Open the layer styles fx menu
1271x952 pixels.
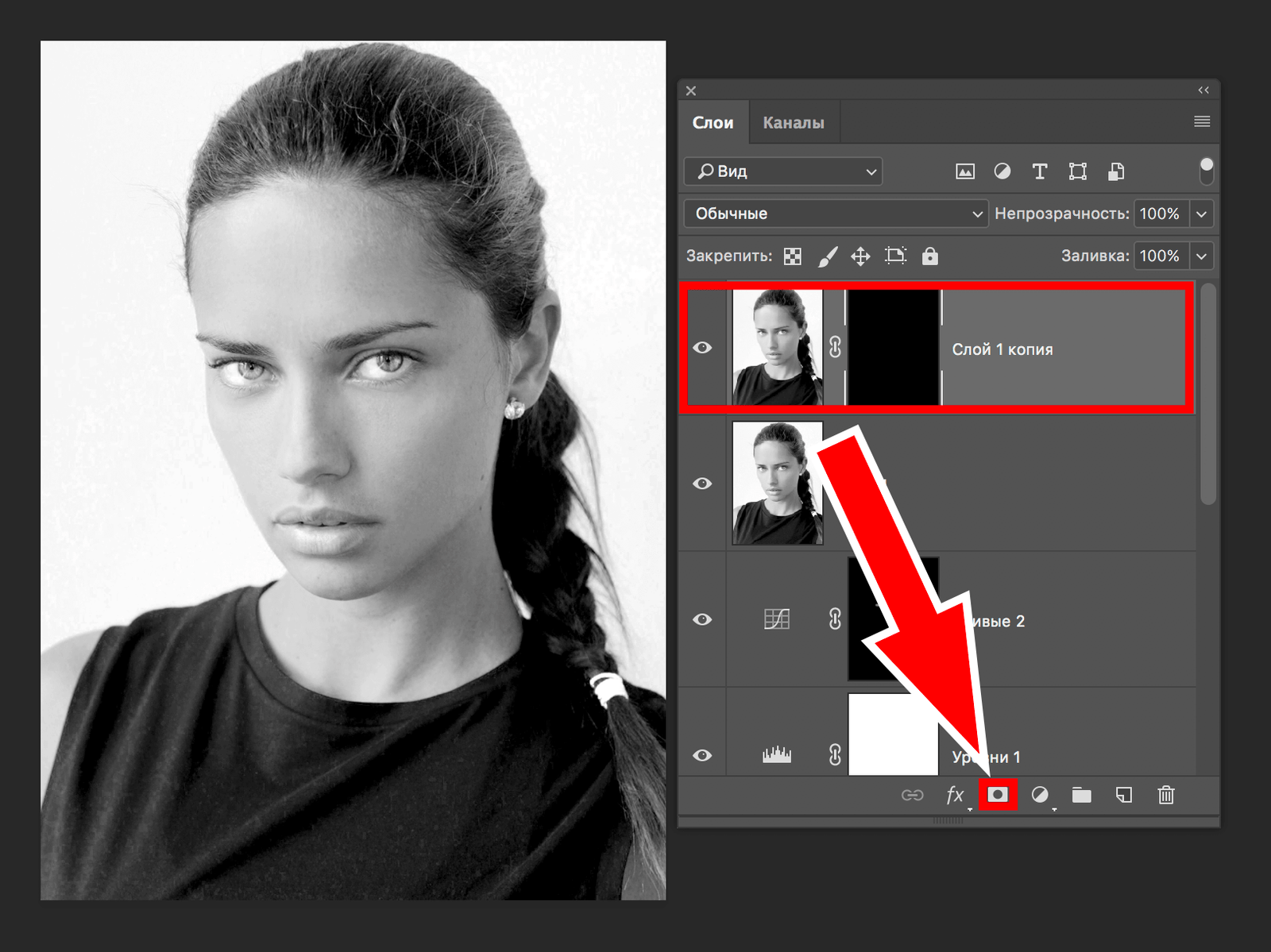[955, 795]
